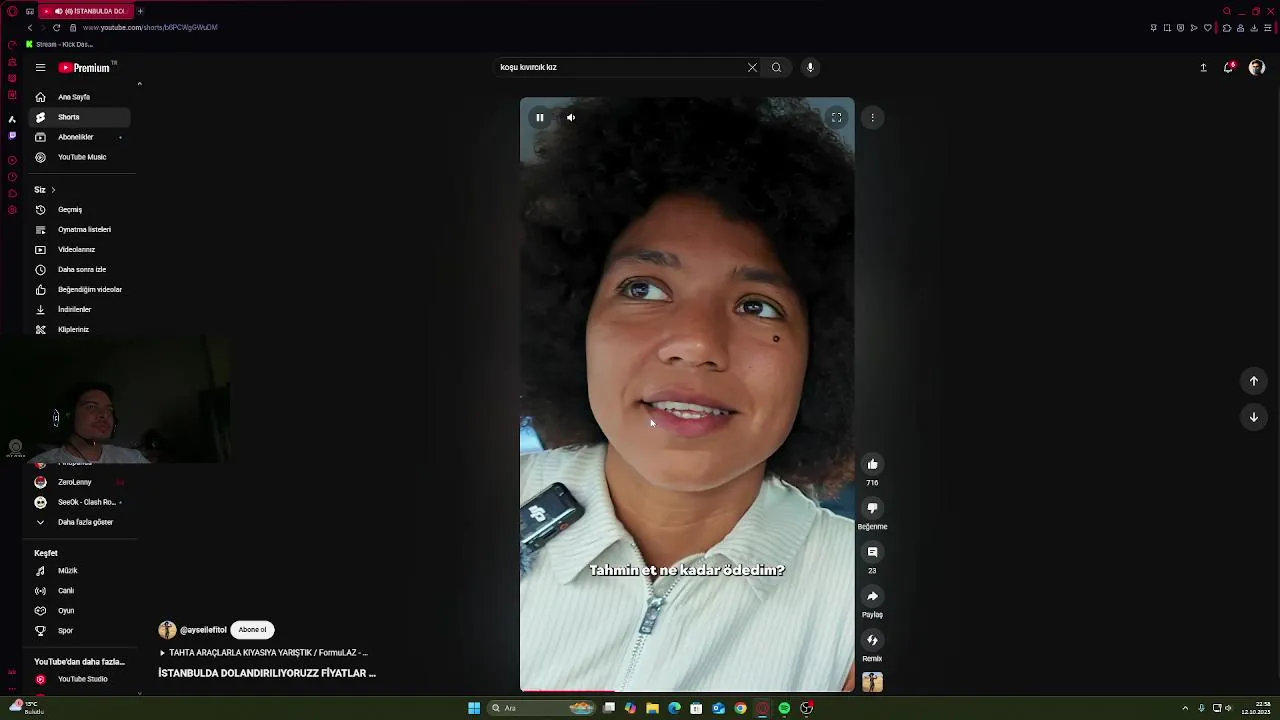The height and width of the screenshot is (720, 1280).
Task: Open Canlı live section
Action: pos(78,591)
